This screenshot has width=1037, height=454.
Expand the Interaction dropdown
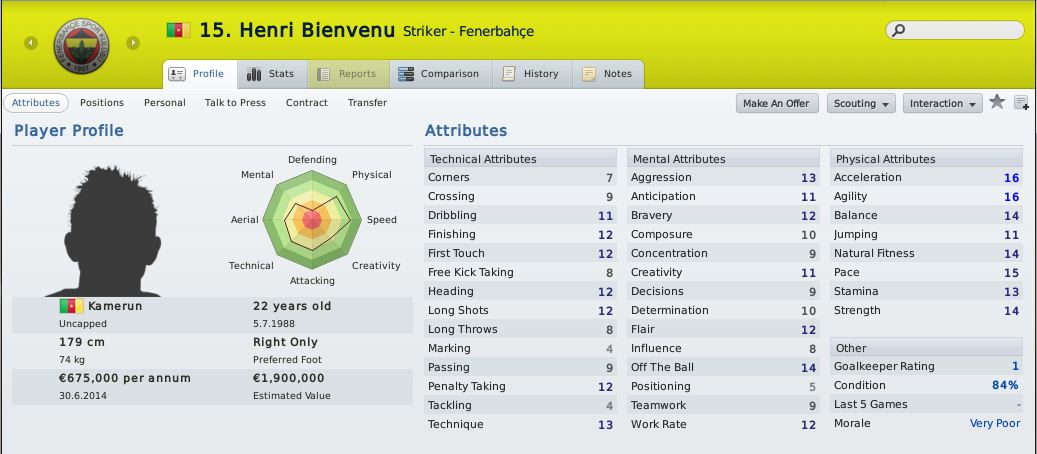point(942,103)
